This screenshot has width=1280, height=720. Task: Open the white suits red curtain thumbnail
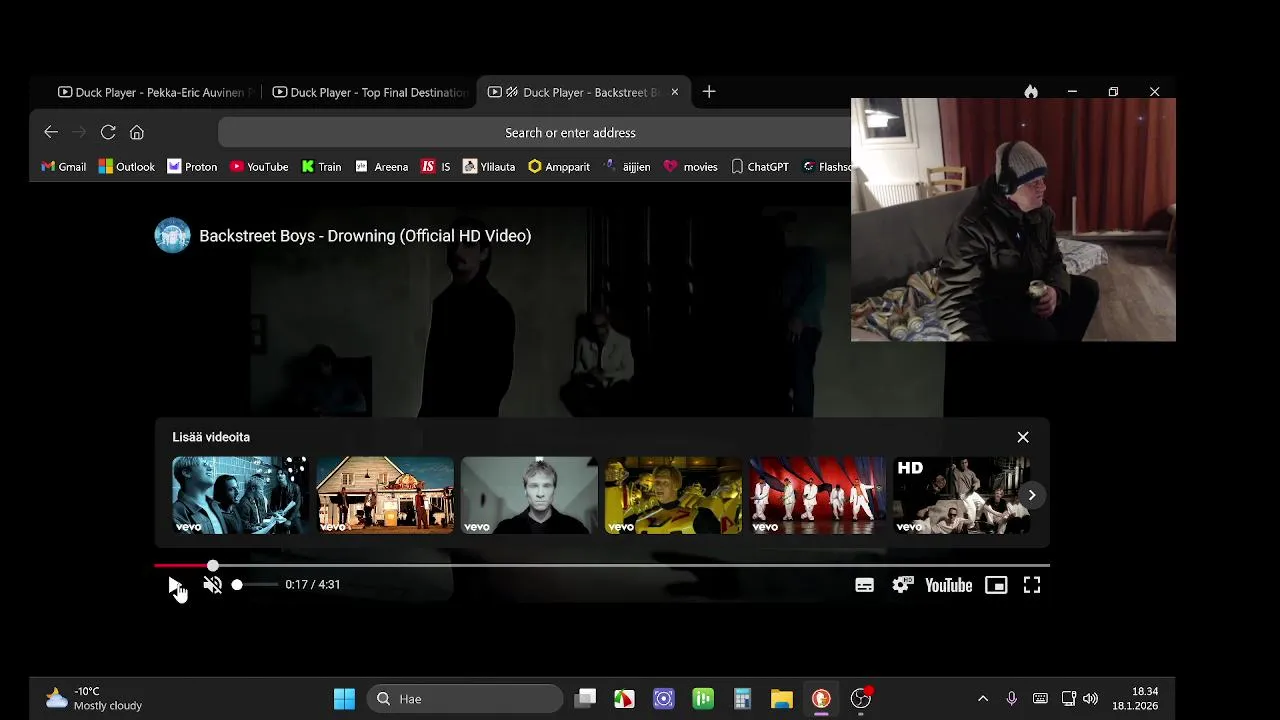(x=817, y=495)
